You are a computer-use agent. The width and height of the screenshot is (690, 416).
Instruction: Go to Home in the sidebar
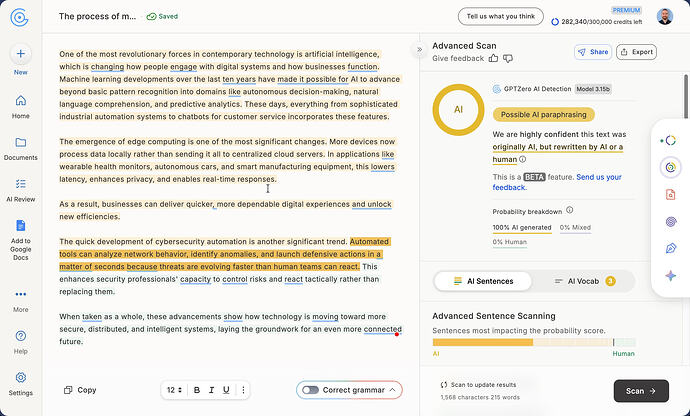(20, 107)
